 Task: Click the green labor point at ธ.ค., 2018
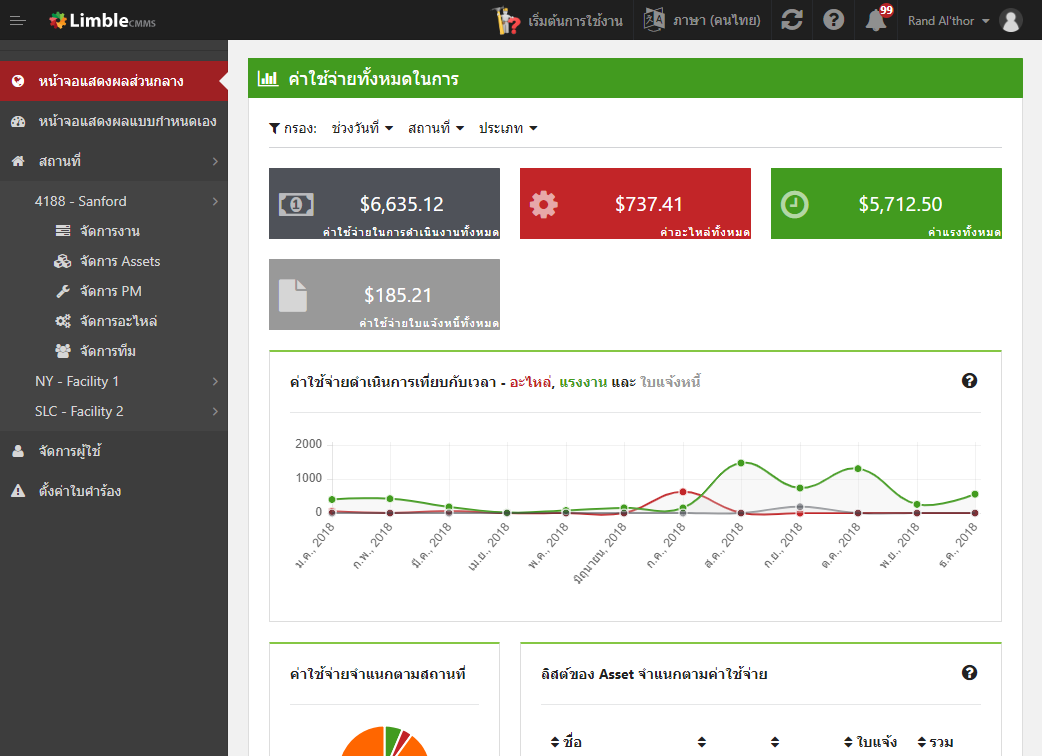click(975, 494)
